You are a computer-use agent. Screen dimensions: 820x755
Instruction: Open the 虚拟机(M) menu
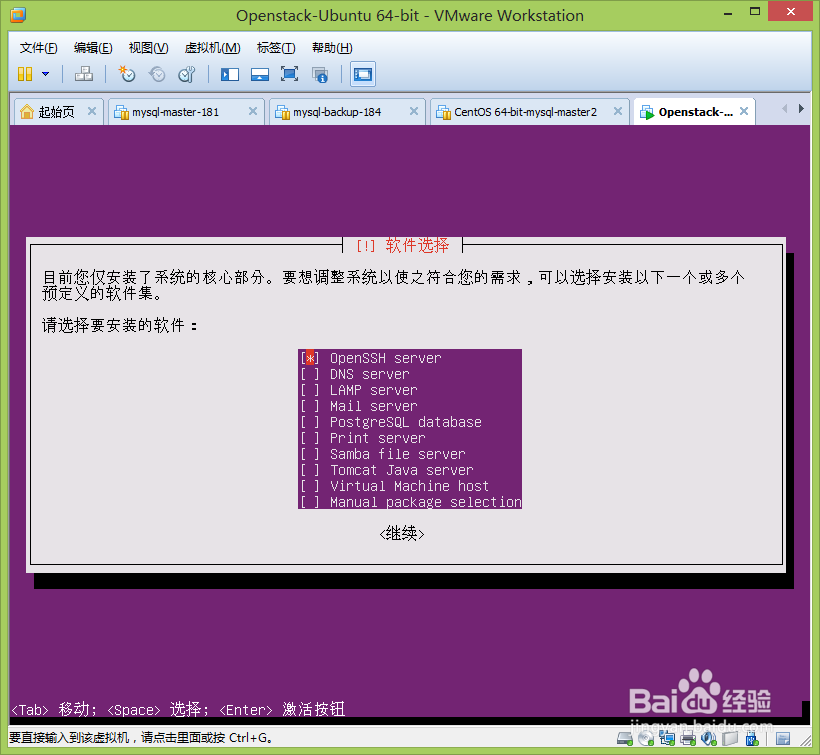coord(211,47)
